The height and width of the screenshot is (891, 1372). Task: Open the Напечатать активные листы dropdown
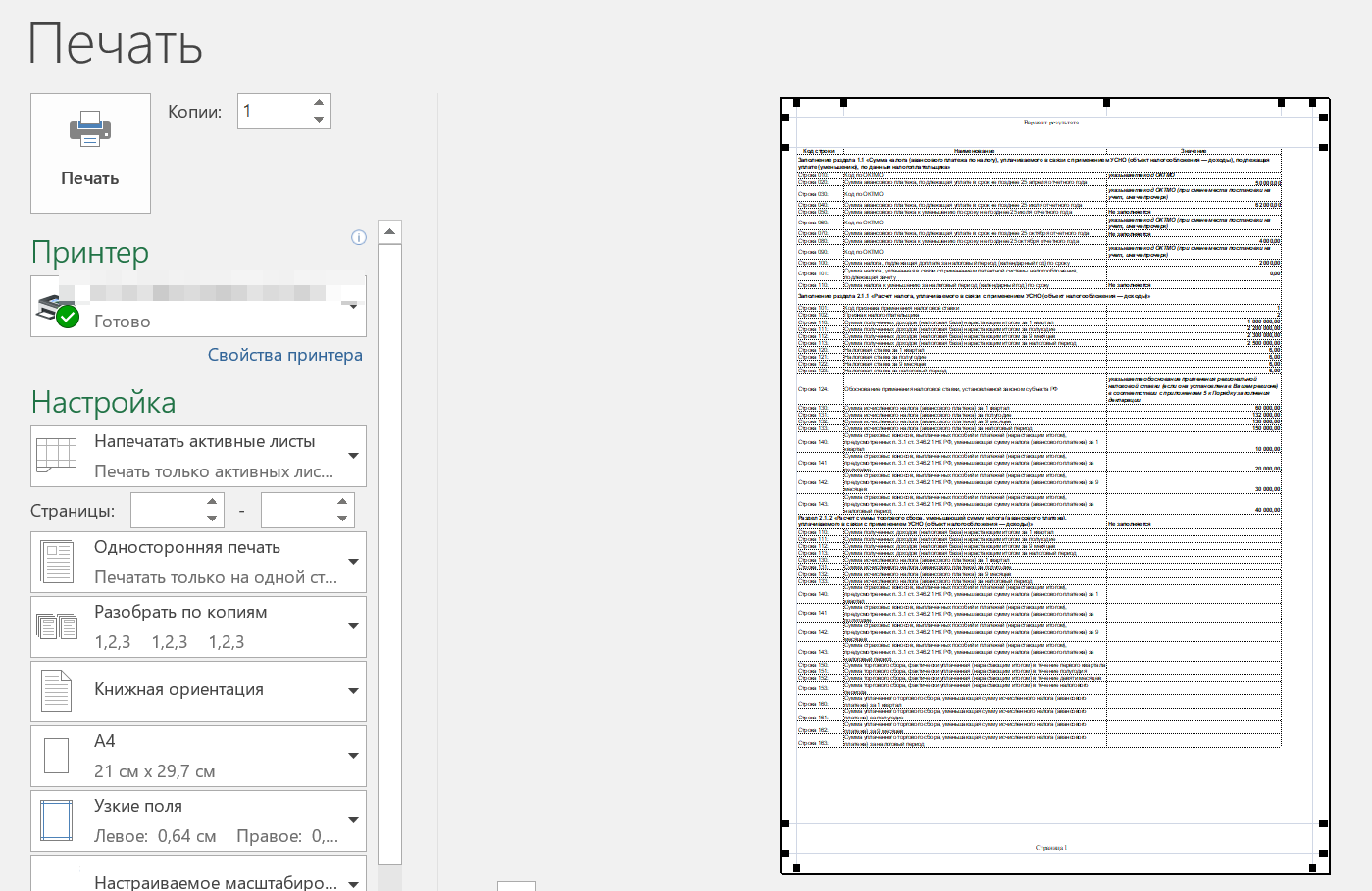coord(198,456)
